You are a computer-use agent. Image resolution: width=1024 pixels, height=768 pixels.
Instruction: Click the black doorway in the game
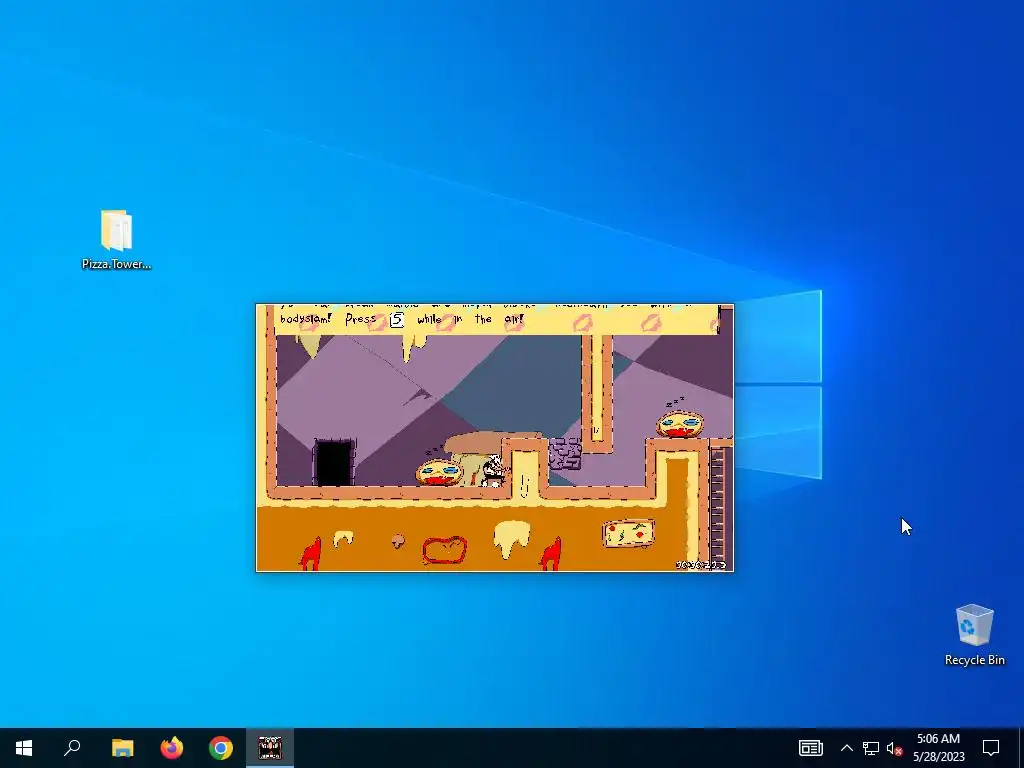coord(334,462)
